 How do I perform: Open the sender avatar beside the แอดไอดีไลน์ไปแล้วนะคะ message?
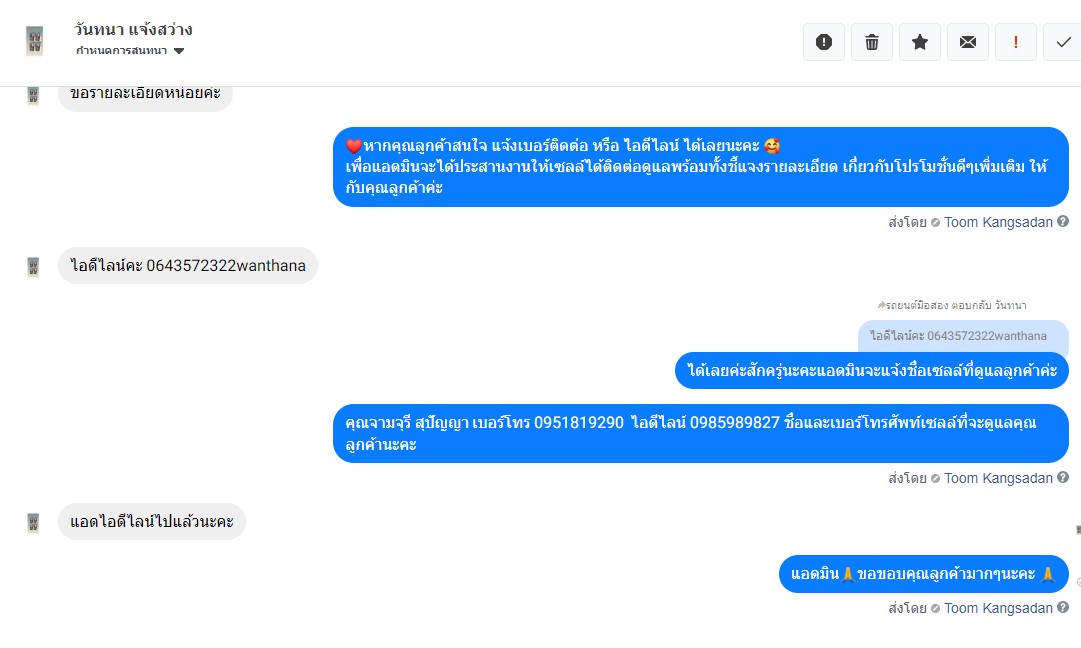pyautogui.click(x=33, y=523)
